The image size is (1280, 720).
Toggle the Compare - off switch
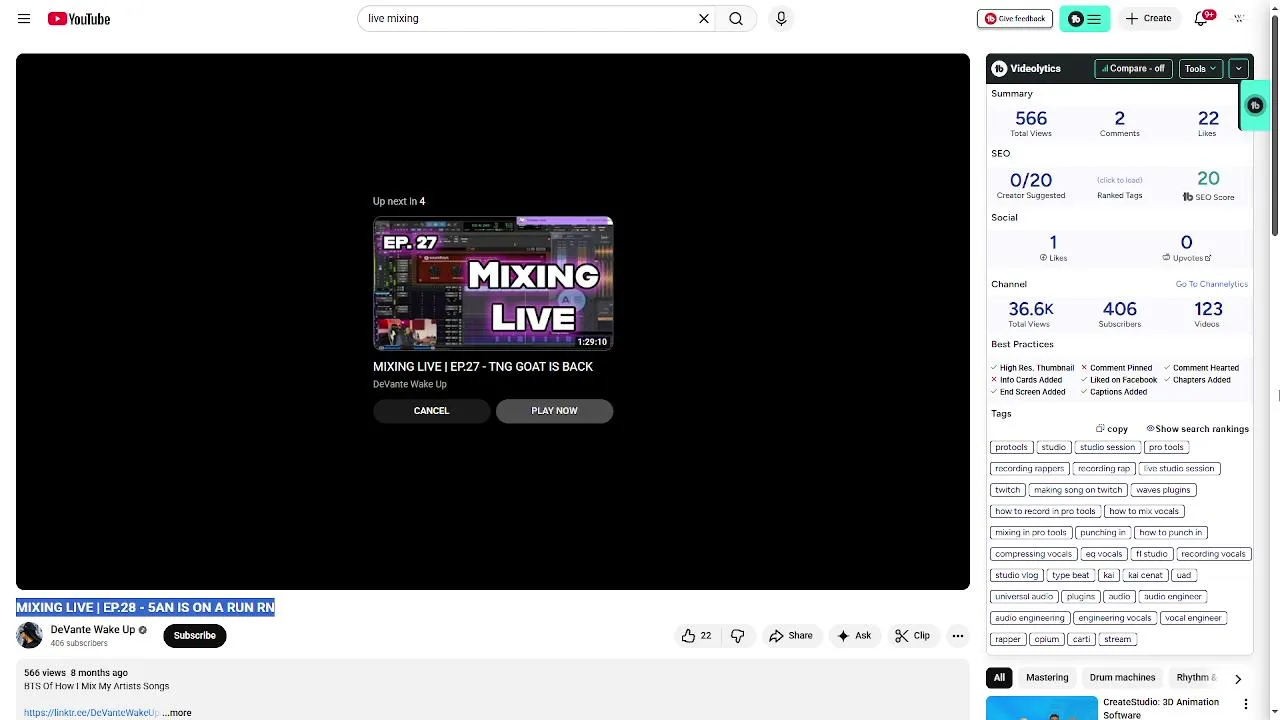(1133, 69)
